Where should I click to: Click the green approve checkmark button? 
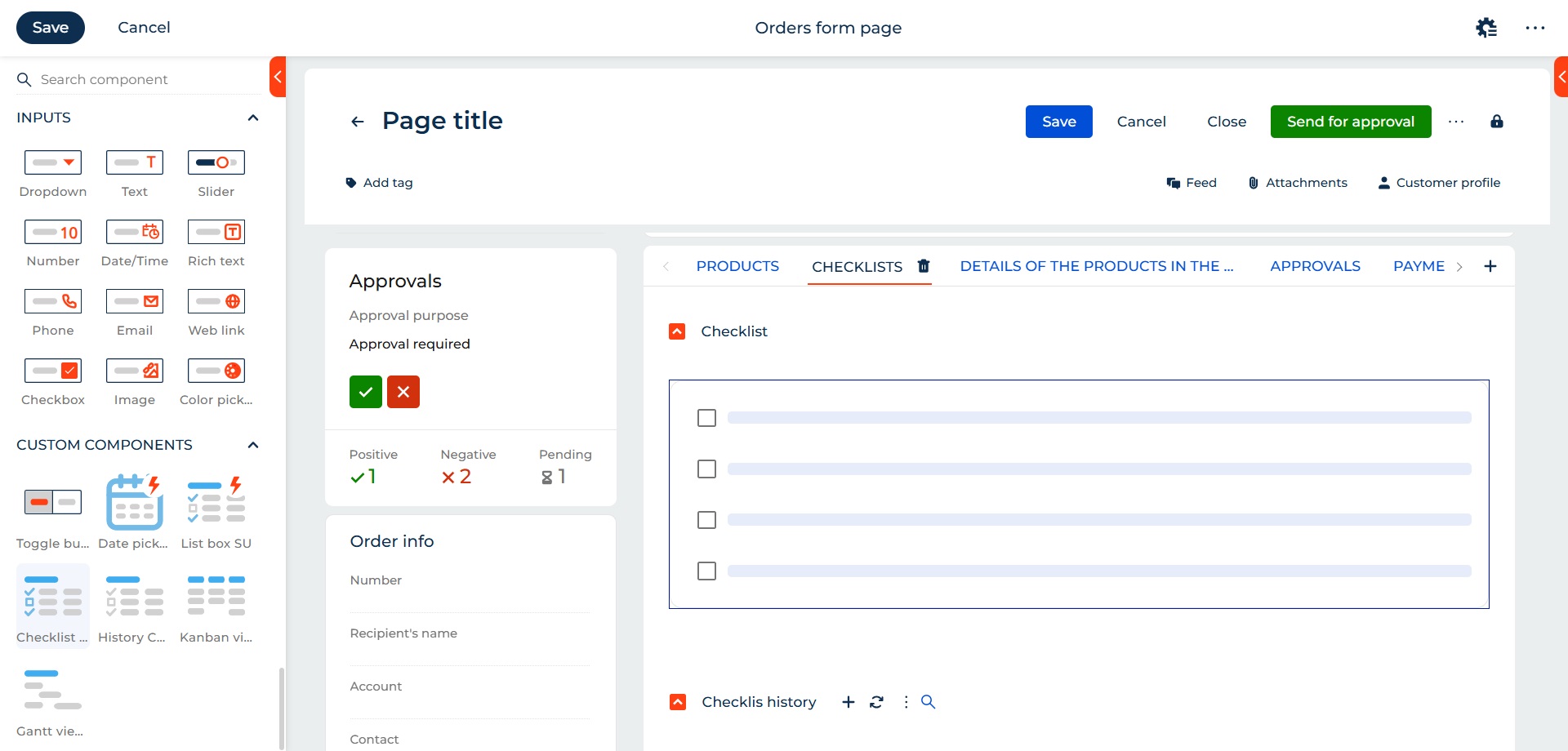[366, 392]
